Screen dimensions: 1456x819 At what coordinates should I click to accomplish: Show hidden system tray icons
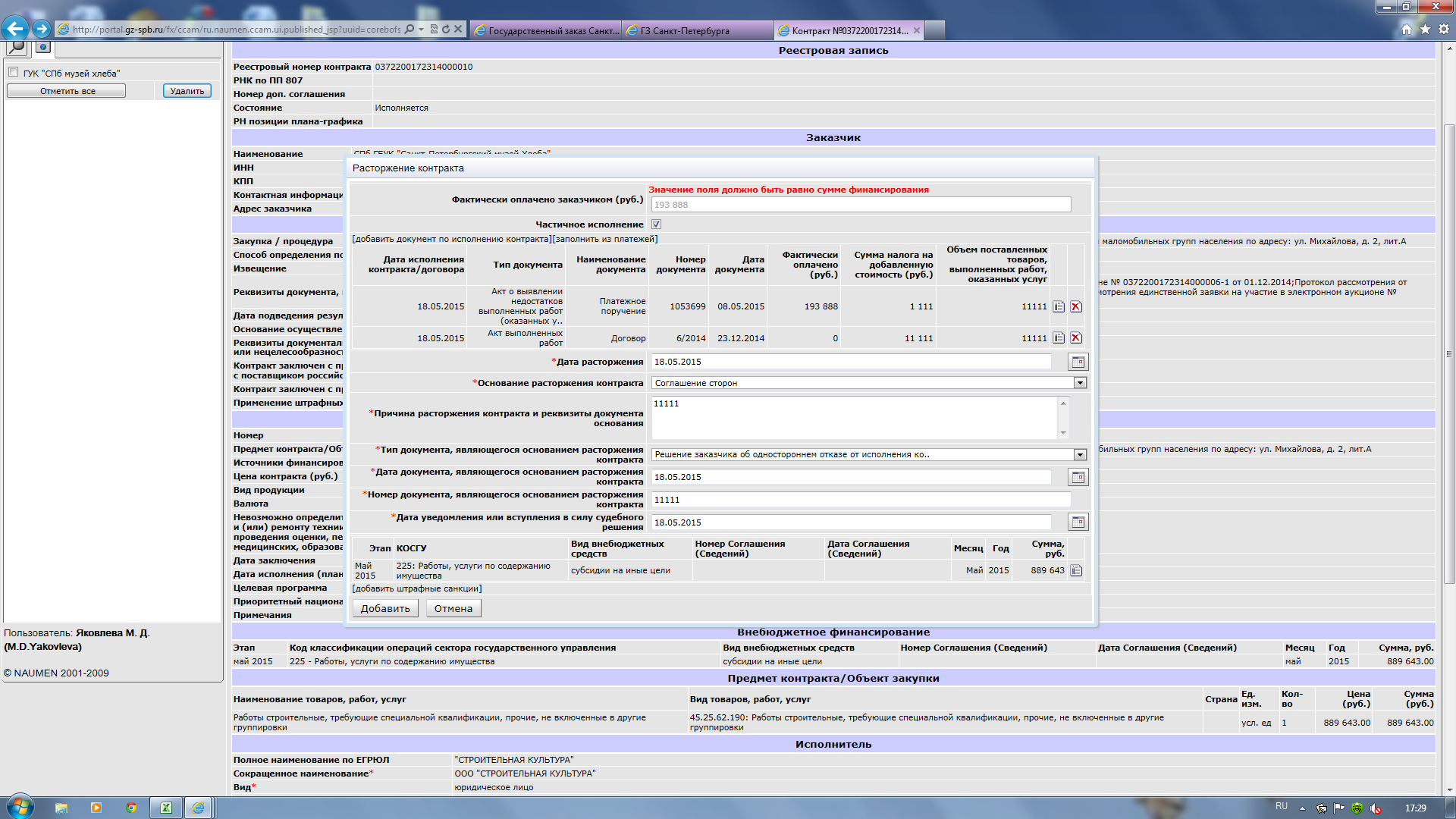(1302, 808)
